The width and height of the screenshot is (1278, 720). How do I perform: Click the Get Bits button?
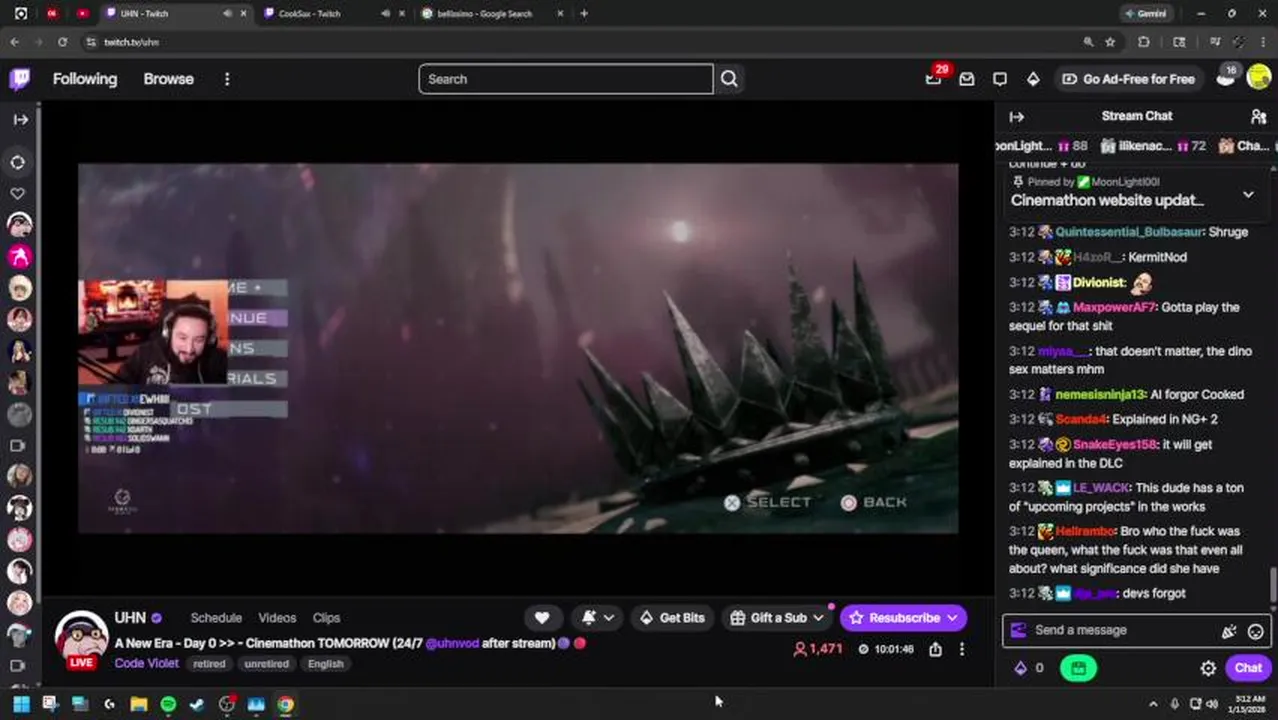pyautogui.click(x=672, y=618)
